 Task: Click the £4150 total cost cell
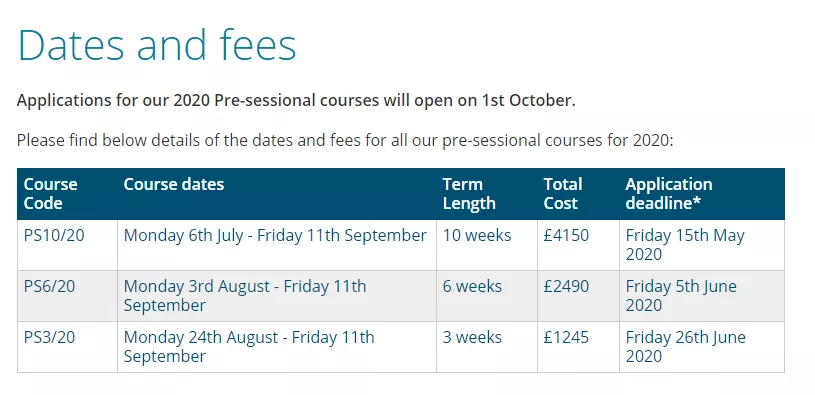click(x=579, y=245)
